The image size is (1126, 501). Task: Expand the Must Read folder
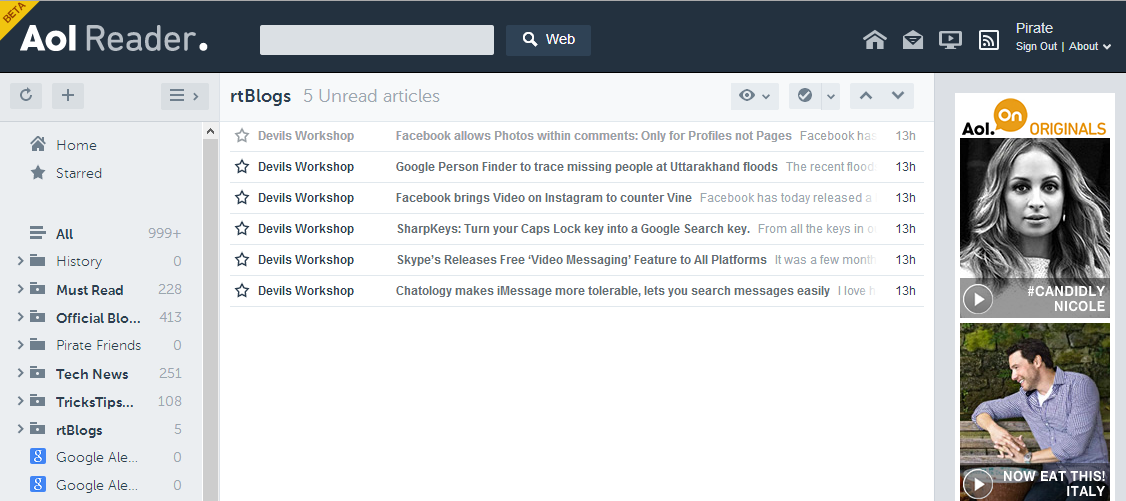point(20,289)
